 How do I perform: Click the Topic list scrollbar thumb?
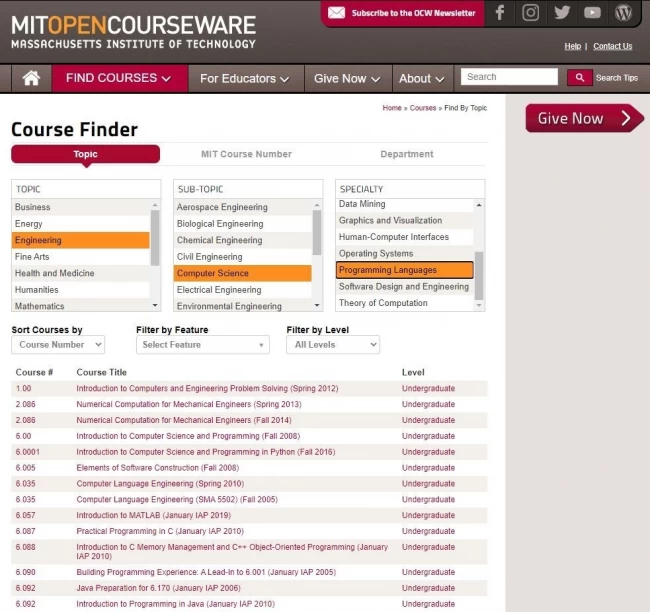point(155,238)
